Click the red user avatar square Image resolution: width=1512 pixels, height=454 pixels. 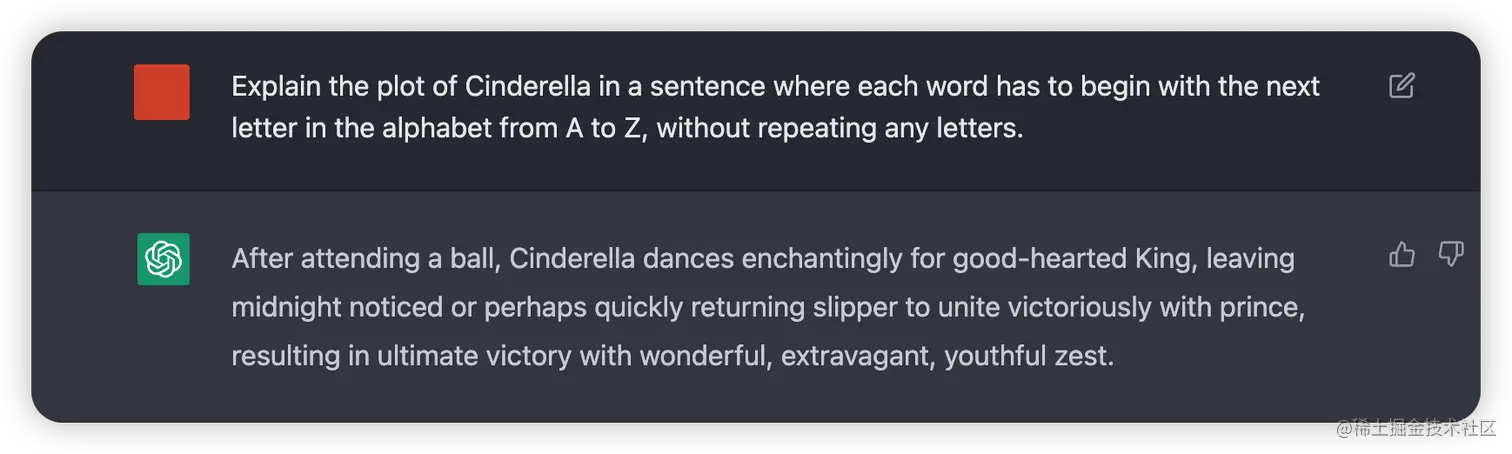[x=162, y=92]
